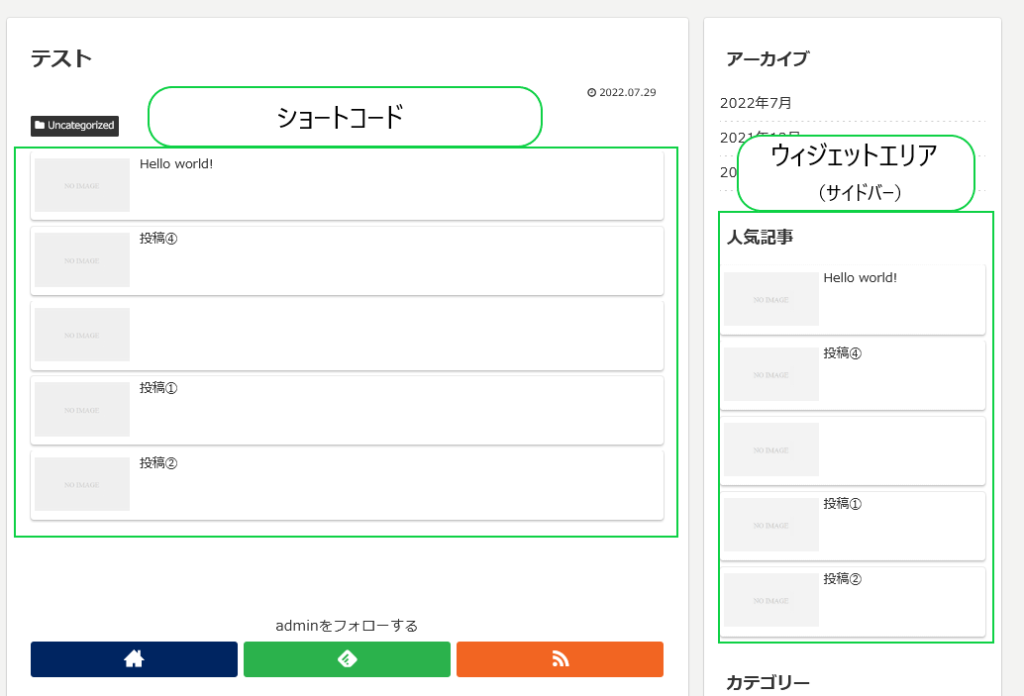
Task: Open 投稿② in the main post list
Action: tap(158, 463)
